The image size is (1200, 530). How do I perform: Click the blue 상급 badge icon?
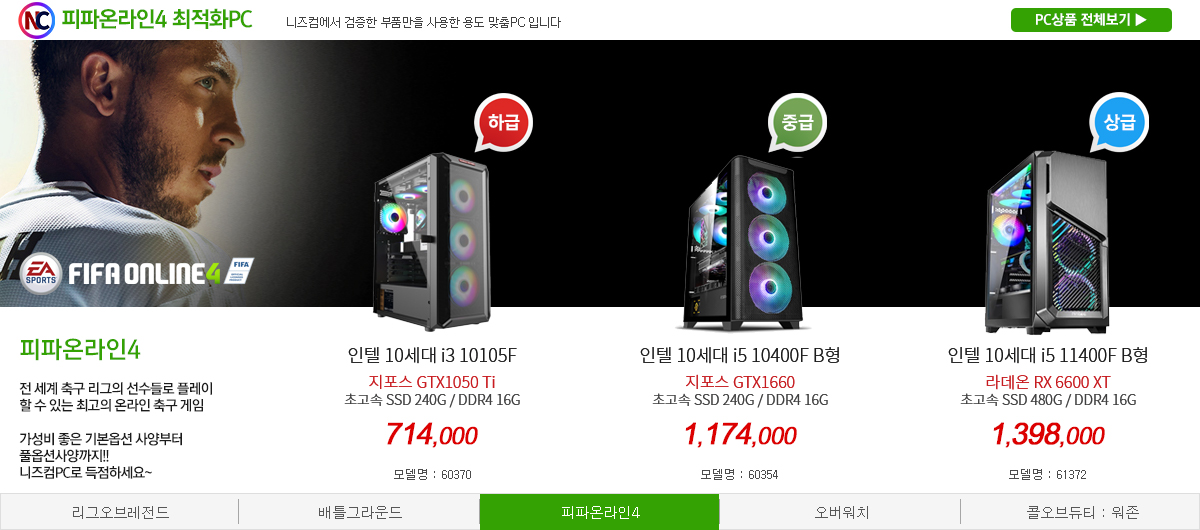coord(1119,123)
